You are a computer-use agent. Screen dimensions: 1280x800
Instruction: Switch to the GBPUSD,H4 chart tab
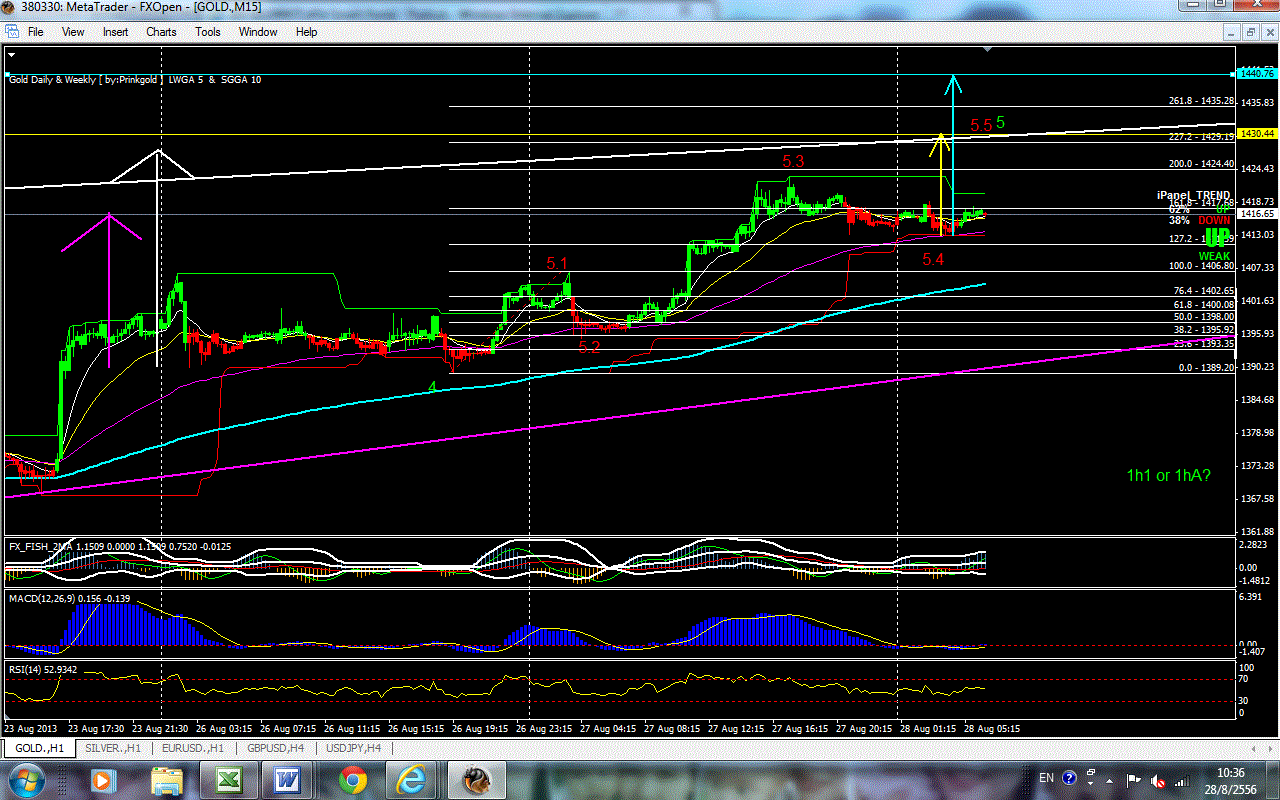[x=275, y=748]
